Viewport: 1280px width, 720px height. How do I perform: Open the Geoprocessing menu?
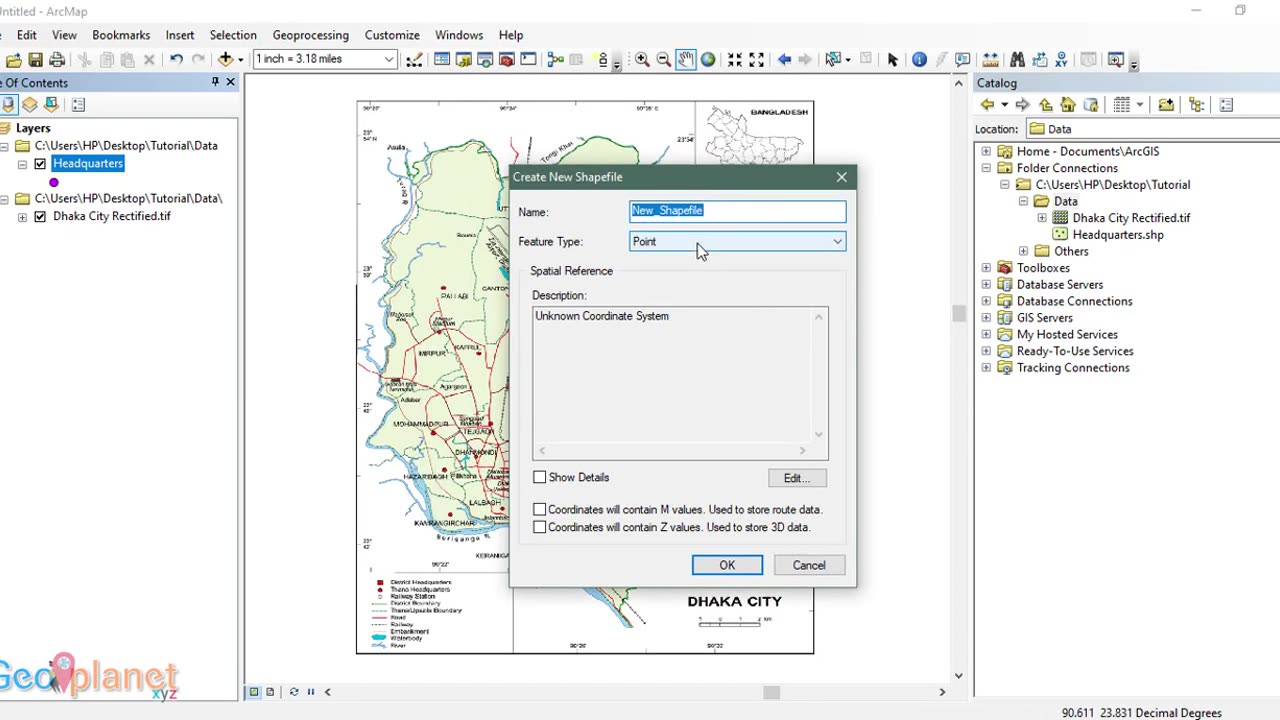(x=311, y=35)
